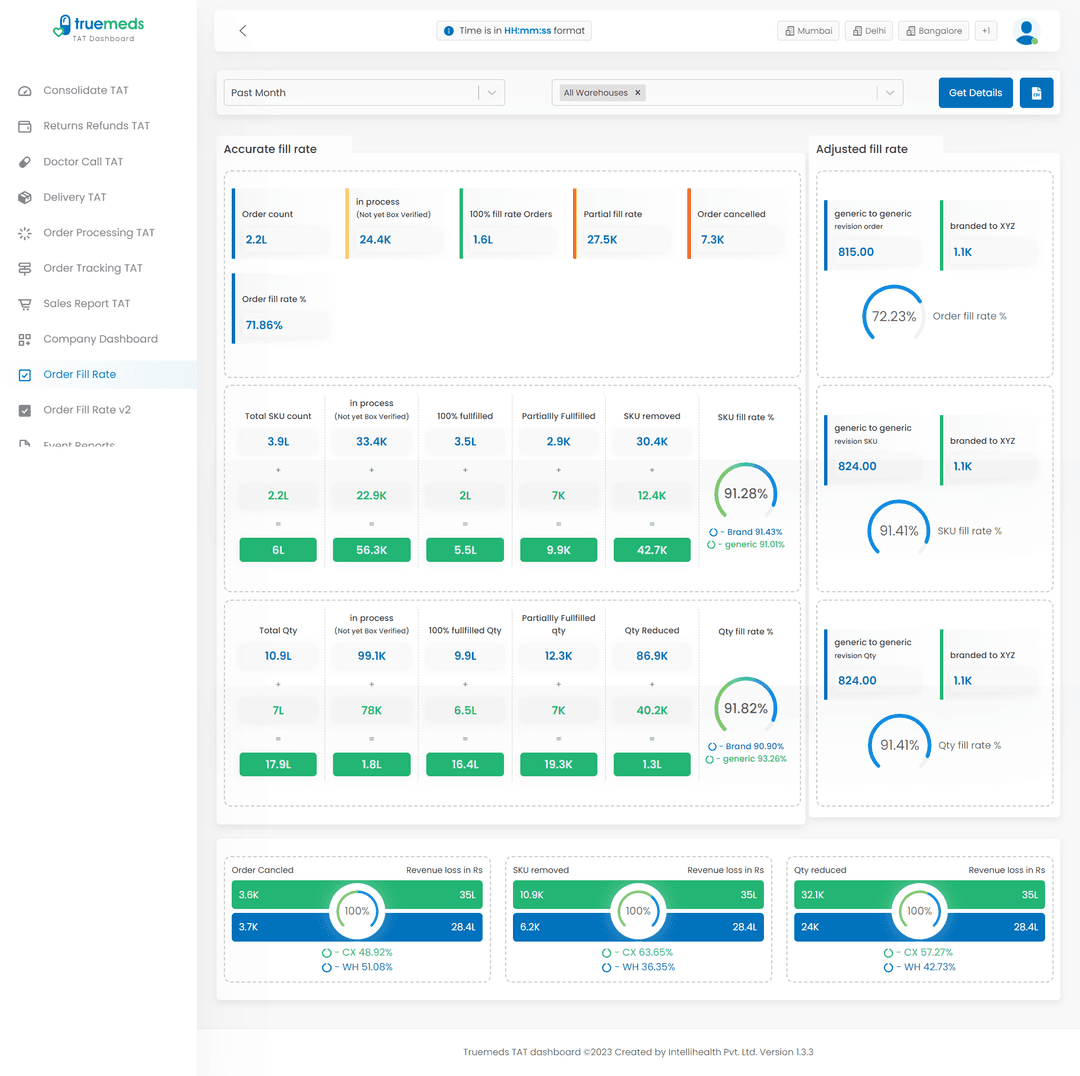Click the Get Details button
This screenshot has height=1076, width=1080.
point(975,92)
